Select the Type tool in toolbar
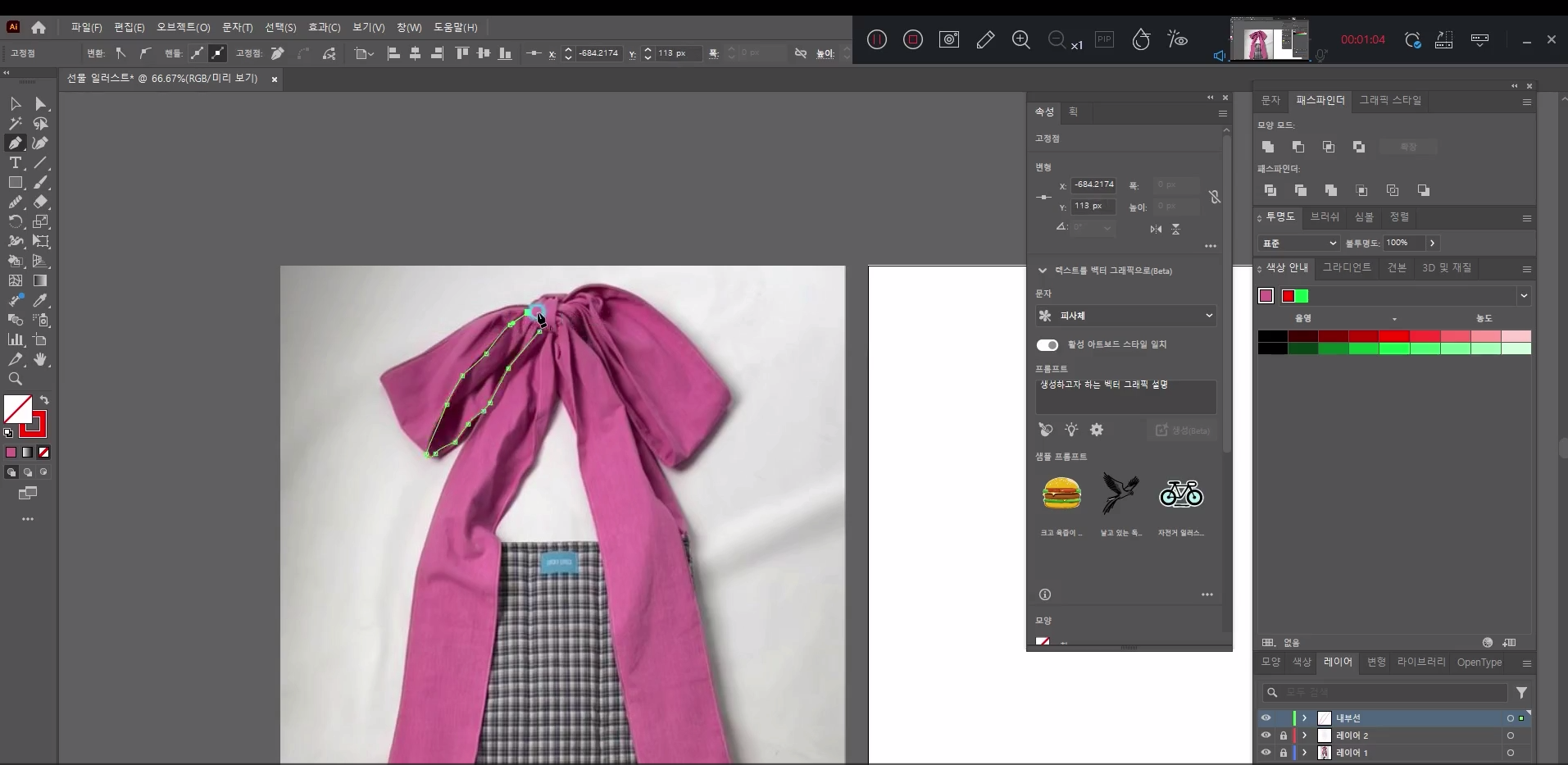 (x=15, y=162)
